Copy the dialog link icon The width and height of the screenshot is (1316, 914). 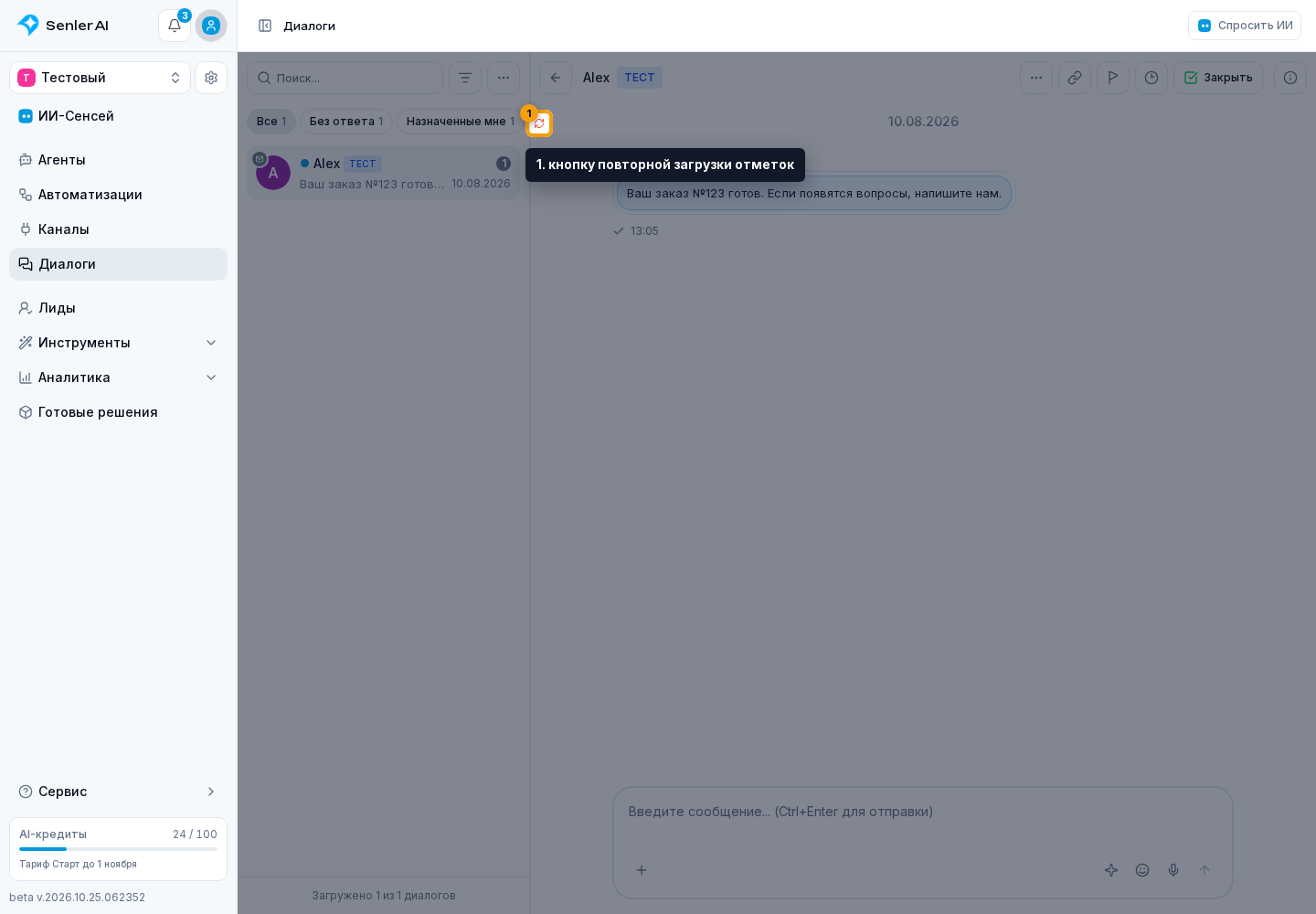pyautogui.click(x=1075, y=78)
